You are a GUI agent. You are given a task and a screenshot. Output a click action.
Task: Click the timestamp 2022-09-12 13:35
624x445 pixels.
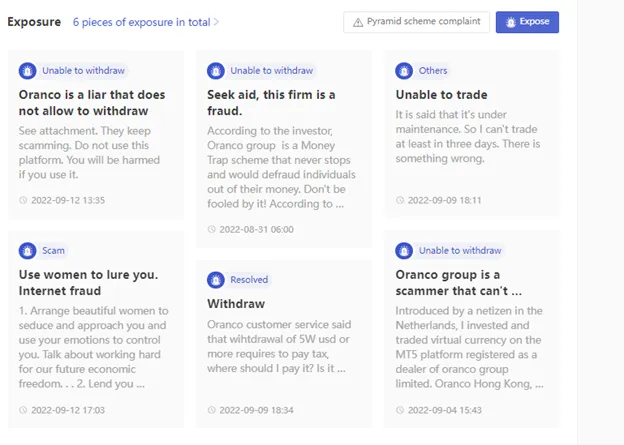[x=68, y=200]
